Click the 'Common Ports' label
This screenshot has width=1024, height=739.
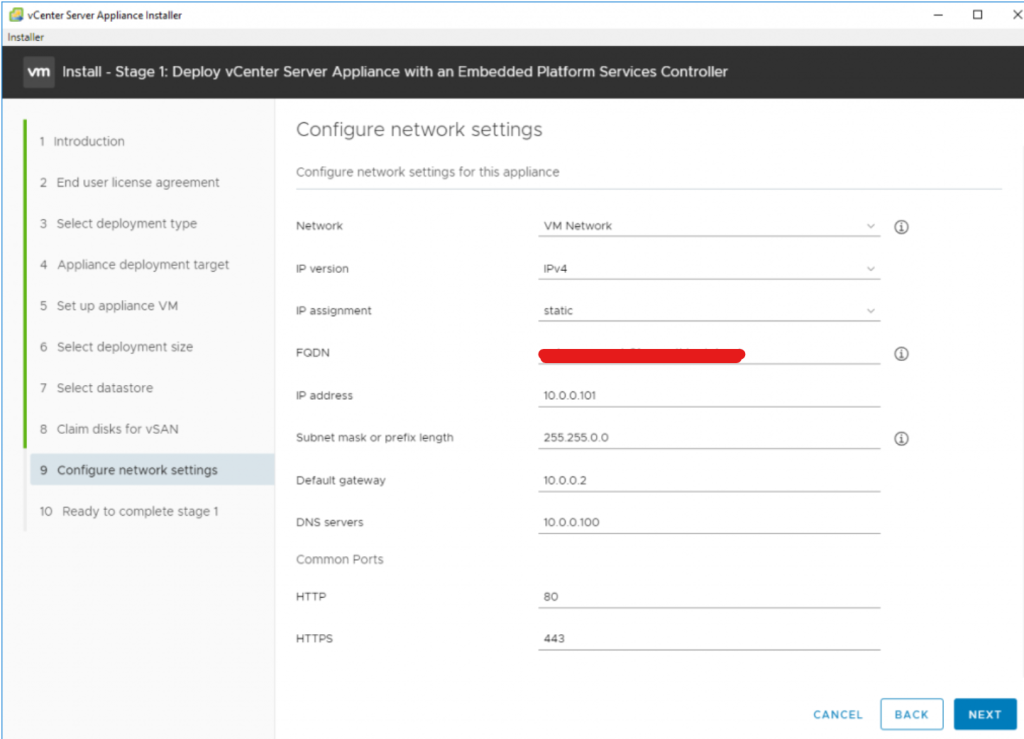[340, 559]
